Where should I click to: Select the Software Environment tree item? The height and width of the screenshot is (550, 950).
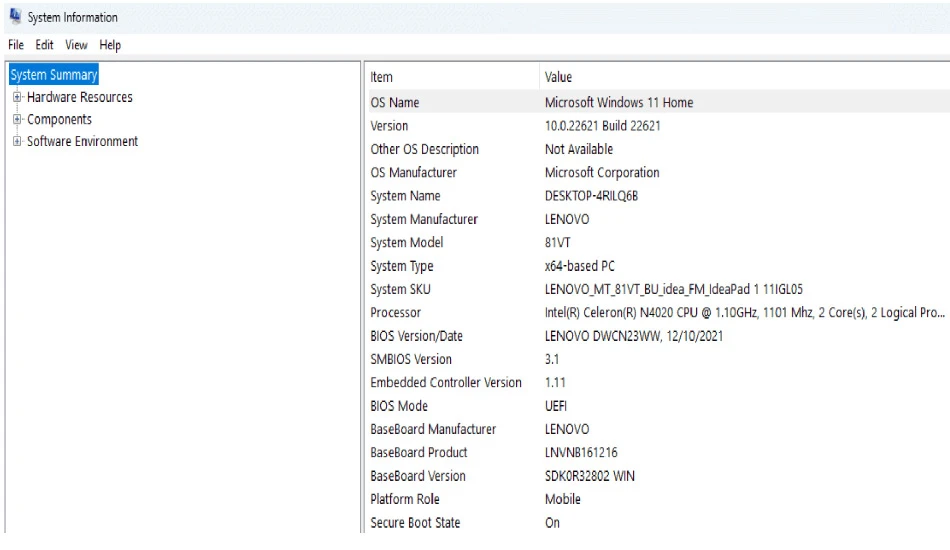(x=82, y=141)
